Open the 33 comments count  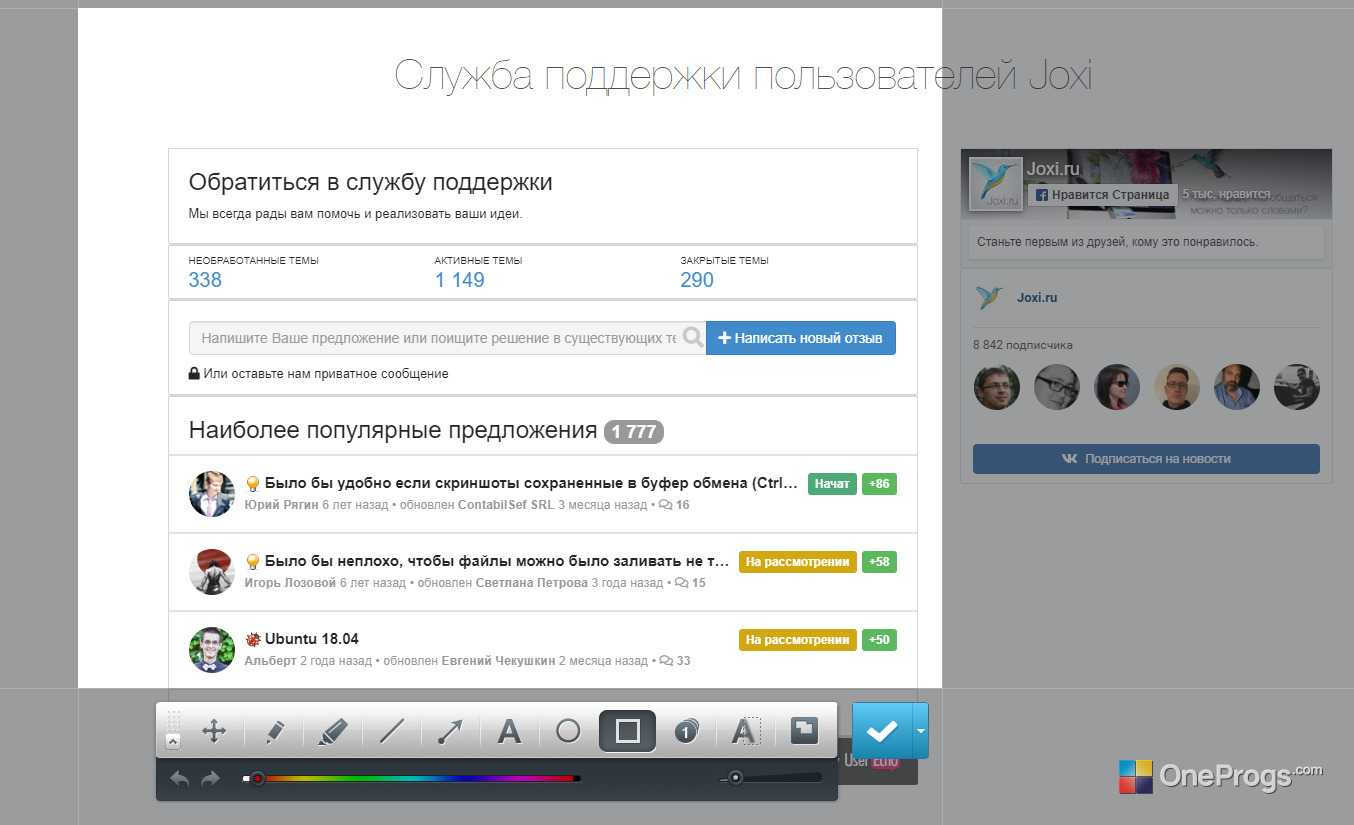675,661
